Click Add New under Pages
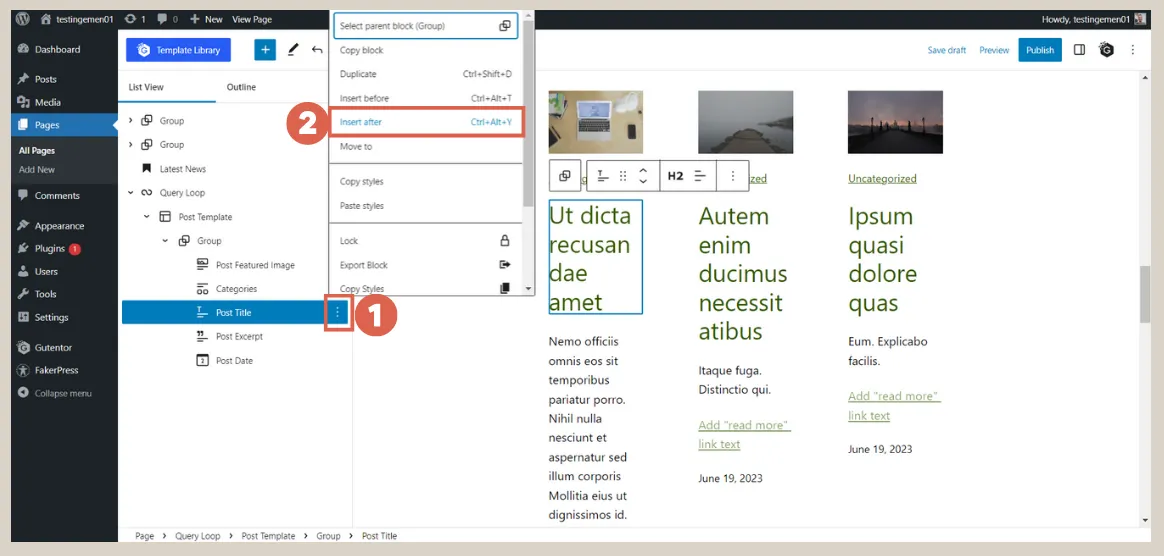 (37, 169)
